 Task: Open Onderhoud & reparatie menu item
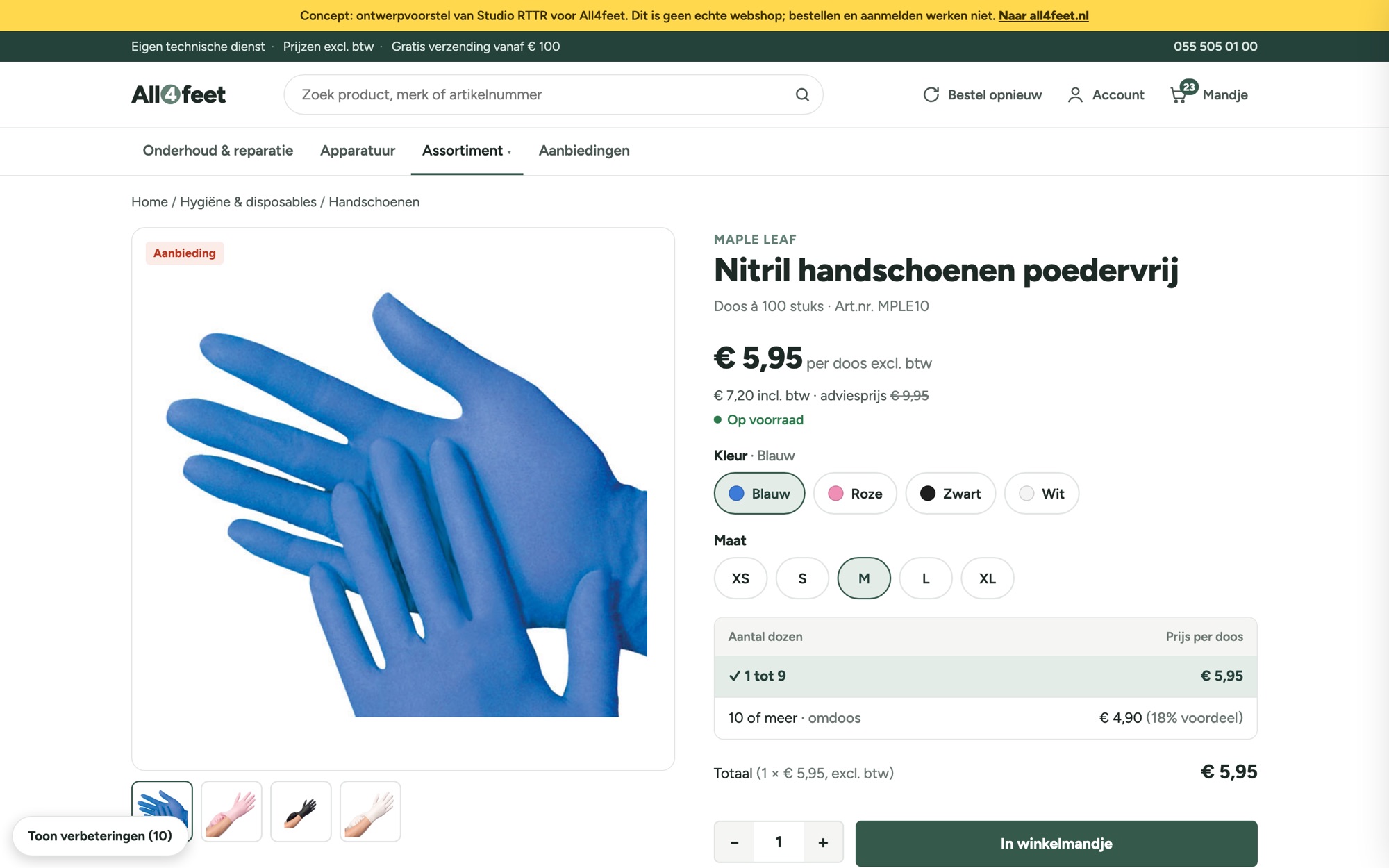point(218,150)
